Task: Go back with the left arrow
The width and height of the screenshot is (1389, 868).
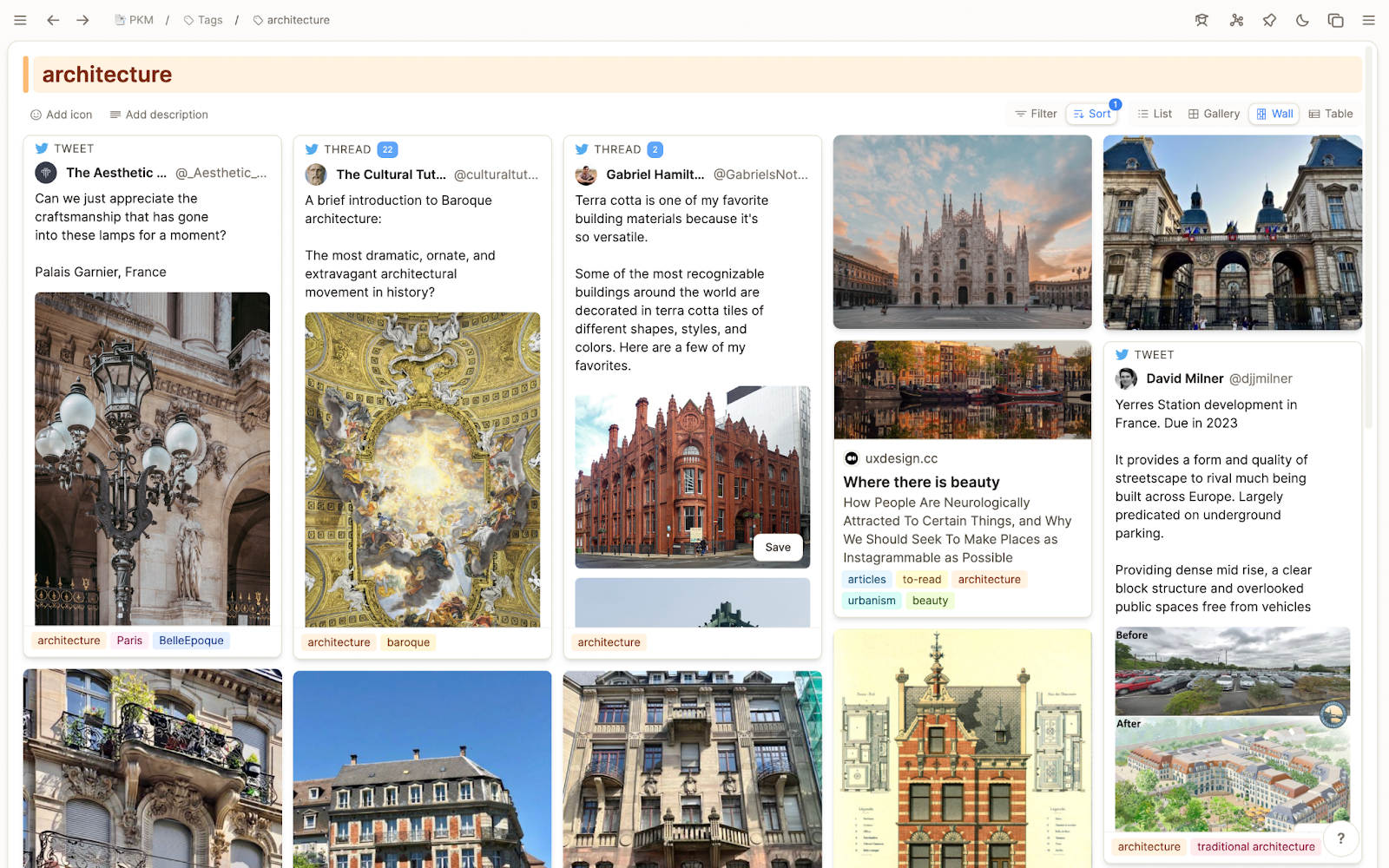Action: pos(53,20)
